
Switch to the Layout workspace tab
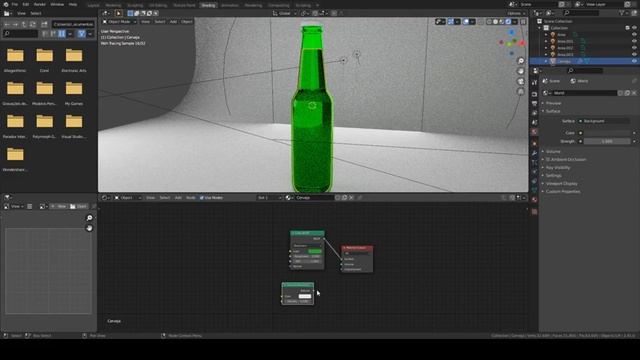coord(93,5)
